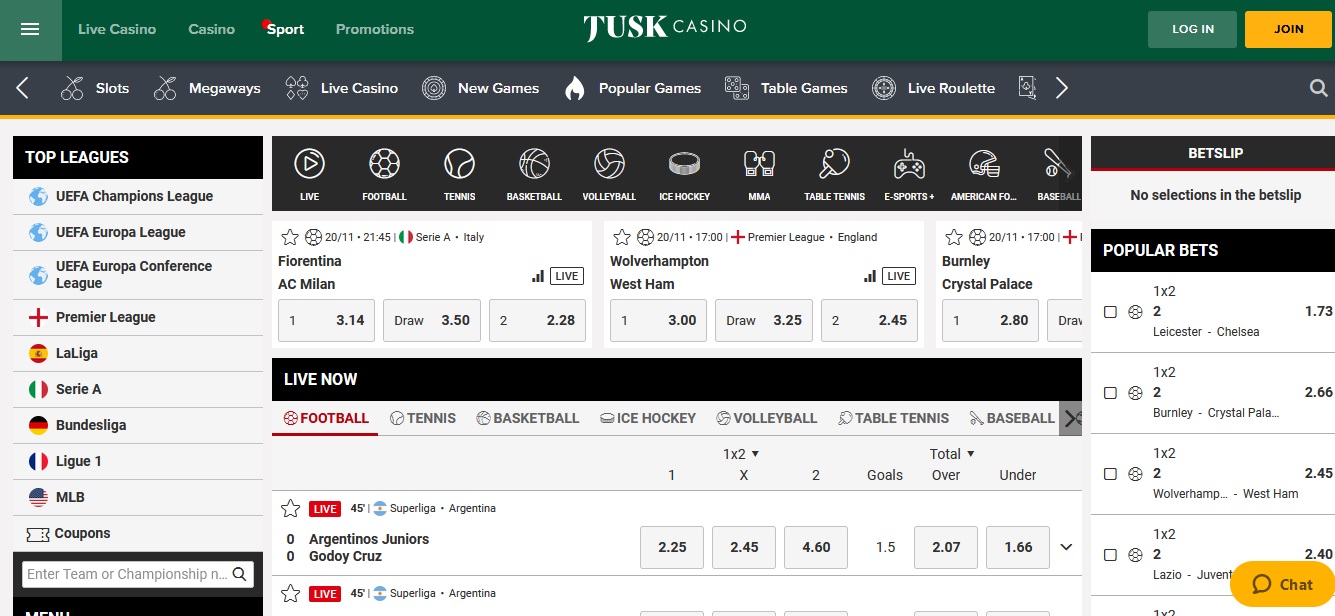This screenshot has height=616, width=1335.
Task: Bet on Draw 3.25 Wolverhampton match
Action: pyautogui.click(x=764, y=320)
